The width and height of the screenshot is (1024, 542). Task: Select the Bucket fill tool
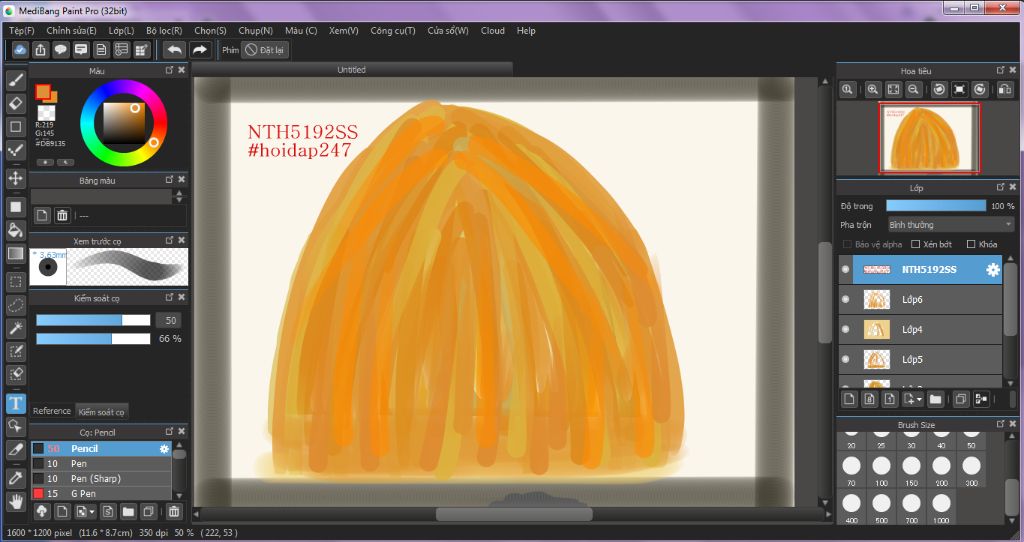(16, 230)
